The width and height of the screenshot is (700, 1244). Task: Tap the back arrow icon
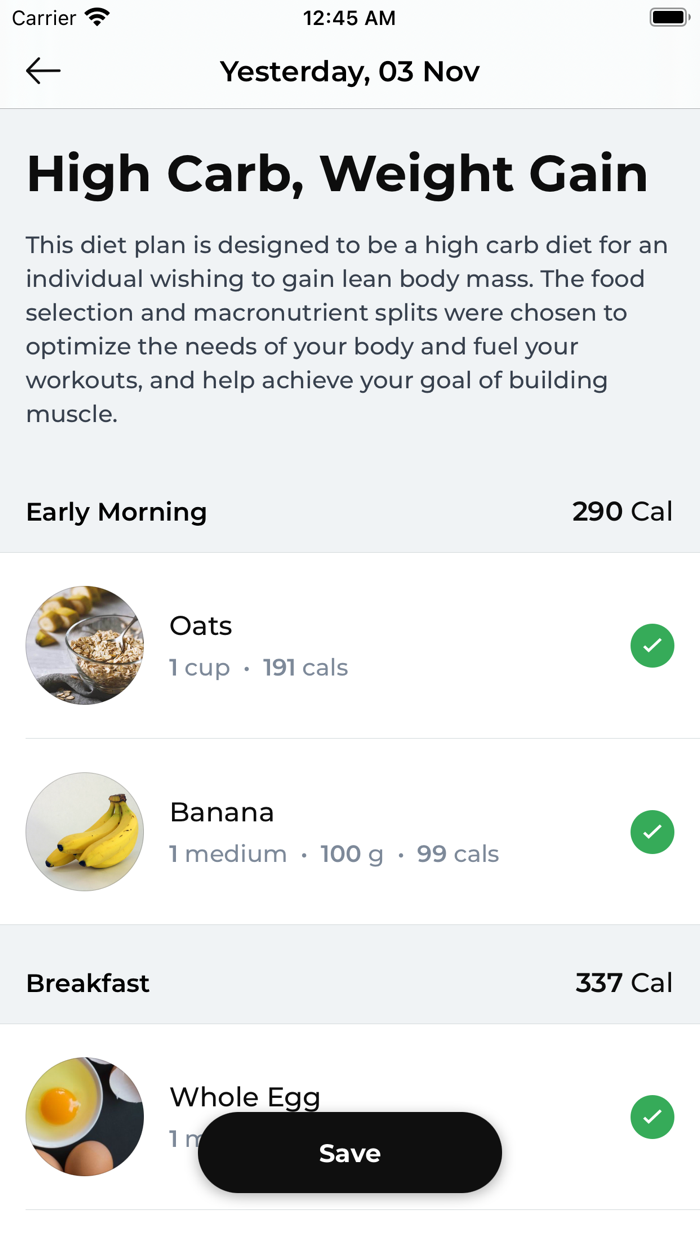tap(43, 71)
